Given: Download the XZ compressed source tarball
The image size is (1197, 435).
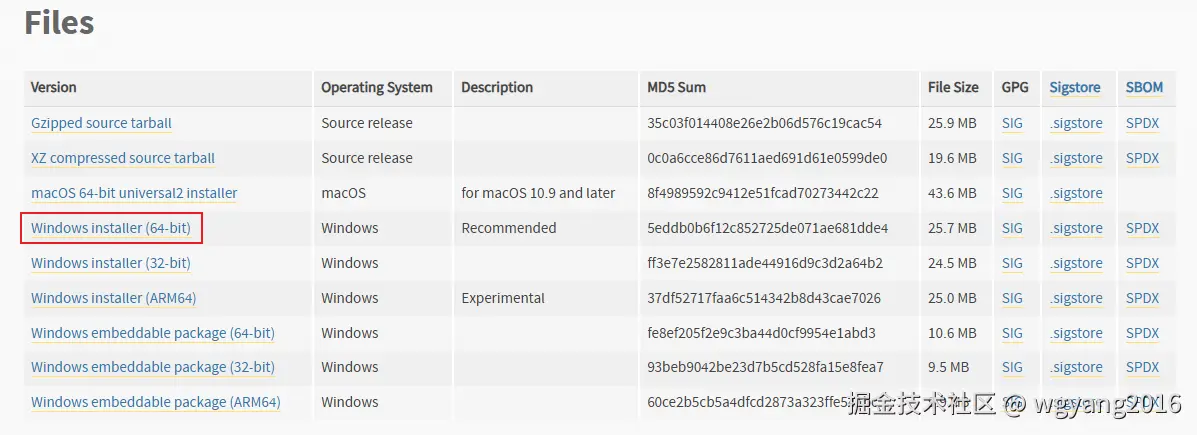Looking at the screenshot, I should [x=122, y=158].
